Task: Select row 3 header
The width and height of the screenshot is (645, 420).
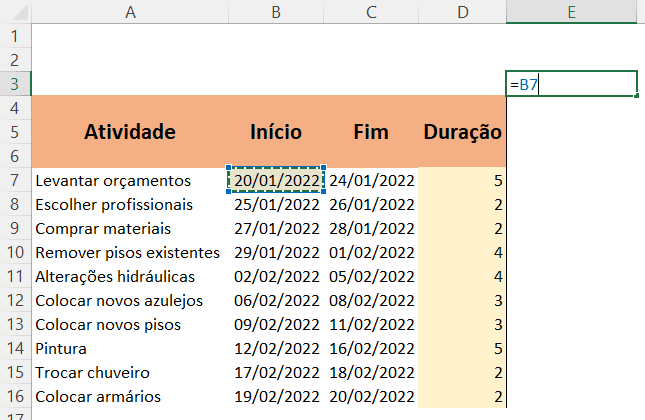Action: point(15,84)
